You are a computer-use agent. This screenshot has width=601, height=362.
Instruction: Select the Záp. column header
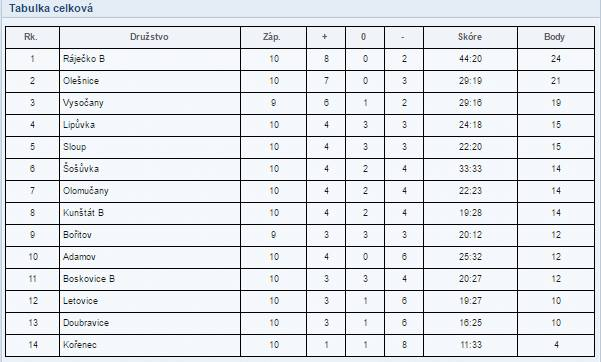pos(273,37)
